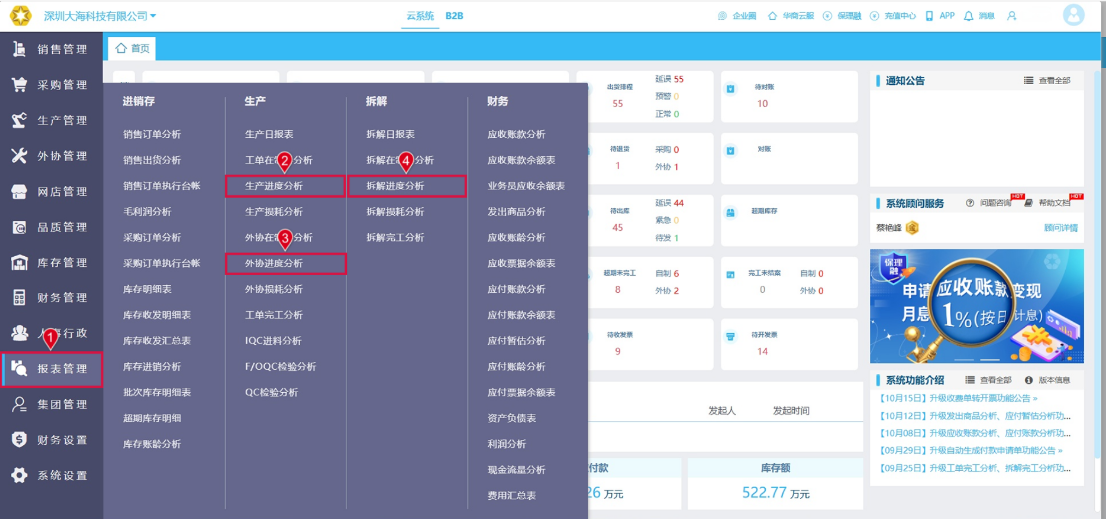The image size is (1110, 519).
Task: Open 拆解完工分析 report
Action: point(395,237)
